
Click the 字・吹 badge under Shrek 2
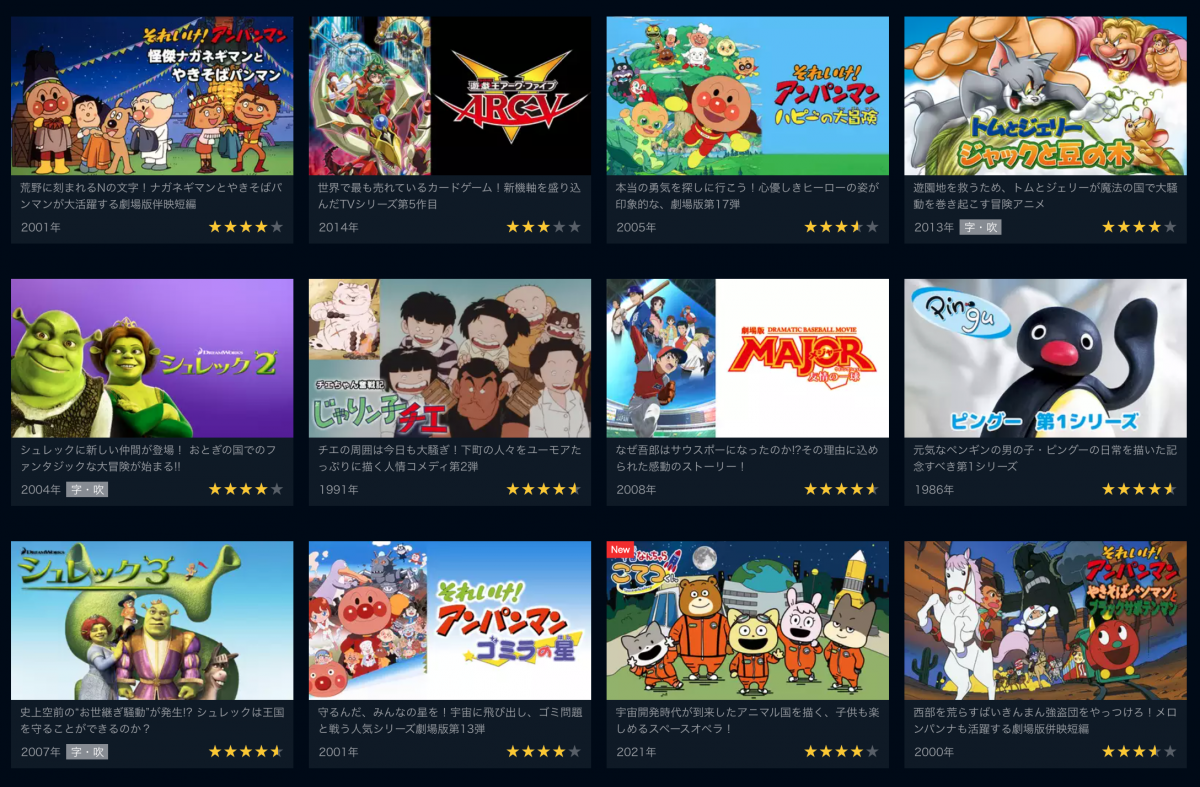pos(87,490)
